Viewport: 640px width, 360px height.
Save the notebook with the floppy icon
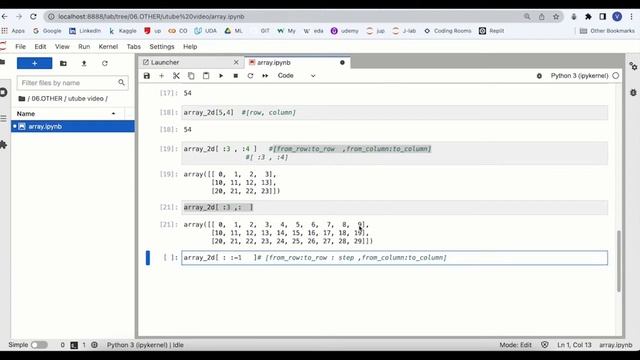pos(147,76)
